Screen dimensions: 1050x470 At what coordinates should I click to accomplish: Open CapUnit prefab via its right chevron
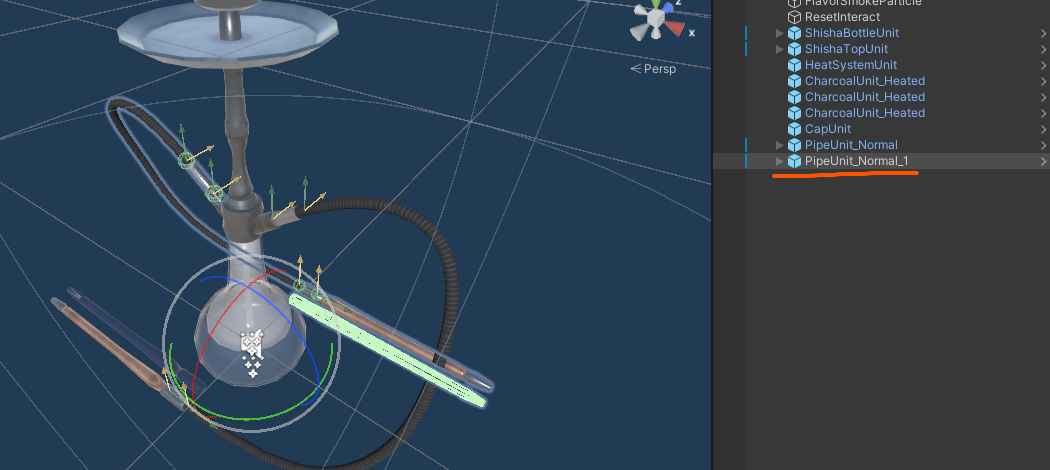pyautogui.click(x=1044, y=129)
